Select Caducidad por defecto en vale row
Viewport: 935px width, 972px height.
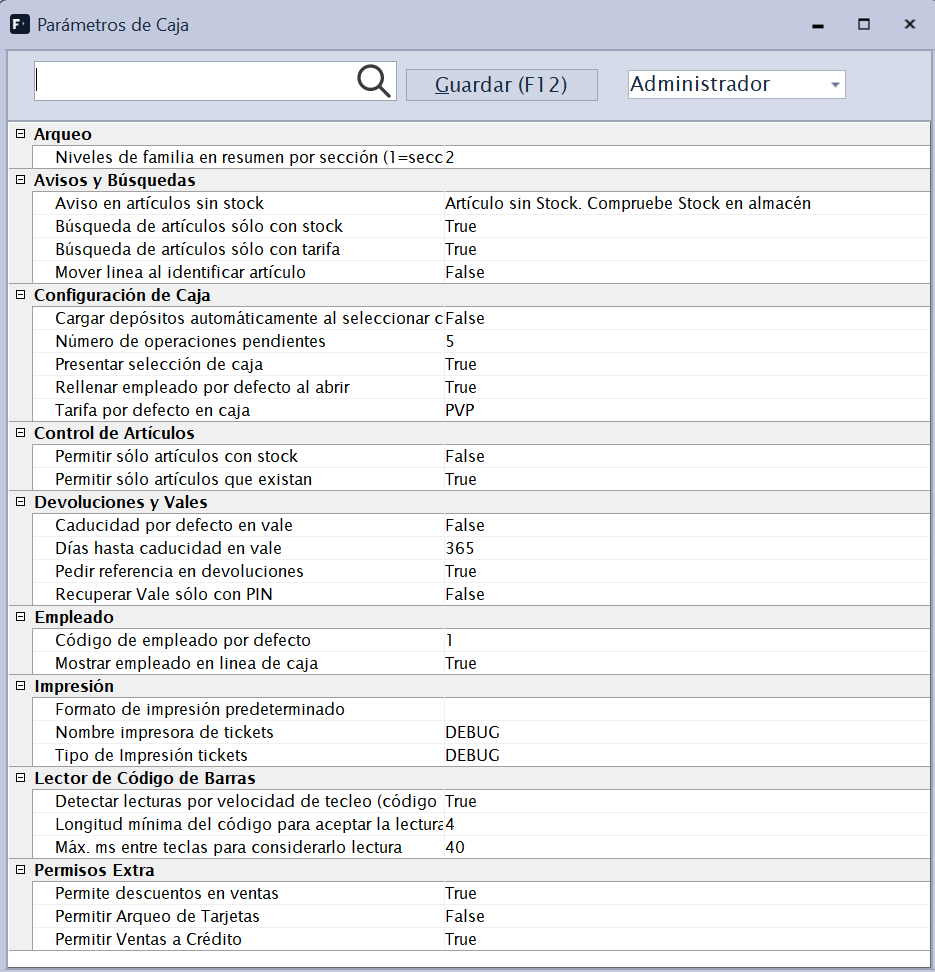(481, 525)
